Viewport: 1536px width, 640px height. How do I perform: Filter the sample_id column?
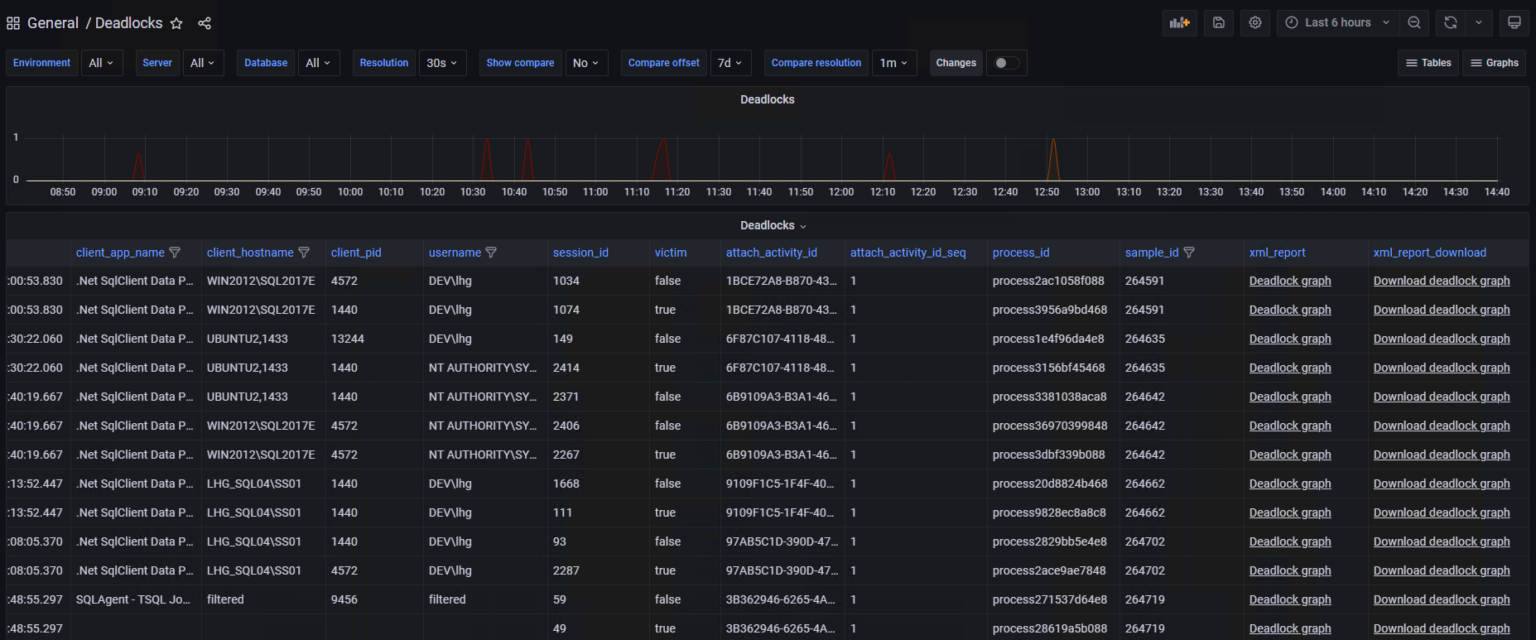[x=1189, y=253]
